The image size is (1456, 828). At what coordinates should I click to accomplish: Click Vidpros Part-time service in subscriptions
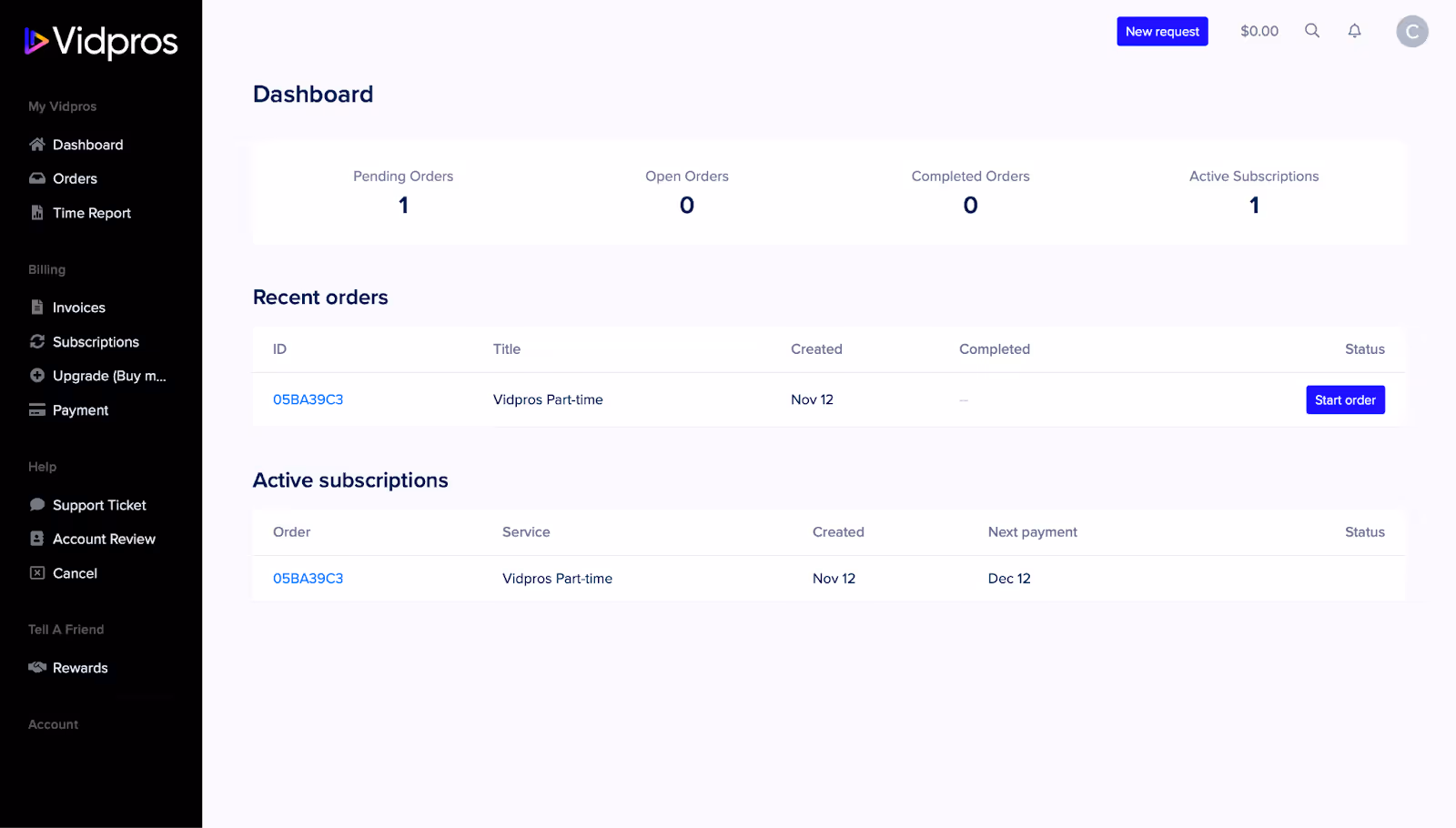pyautogui.click(x=557, y=579)
